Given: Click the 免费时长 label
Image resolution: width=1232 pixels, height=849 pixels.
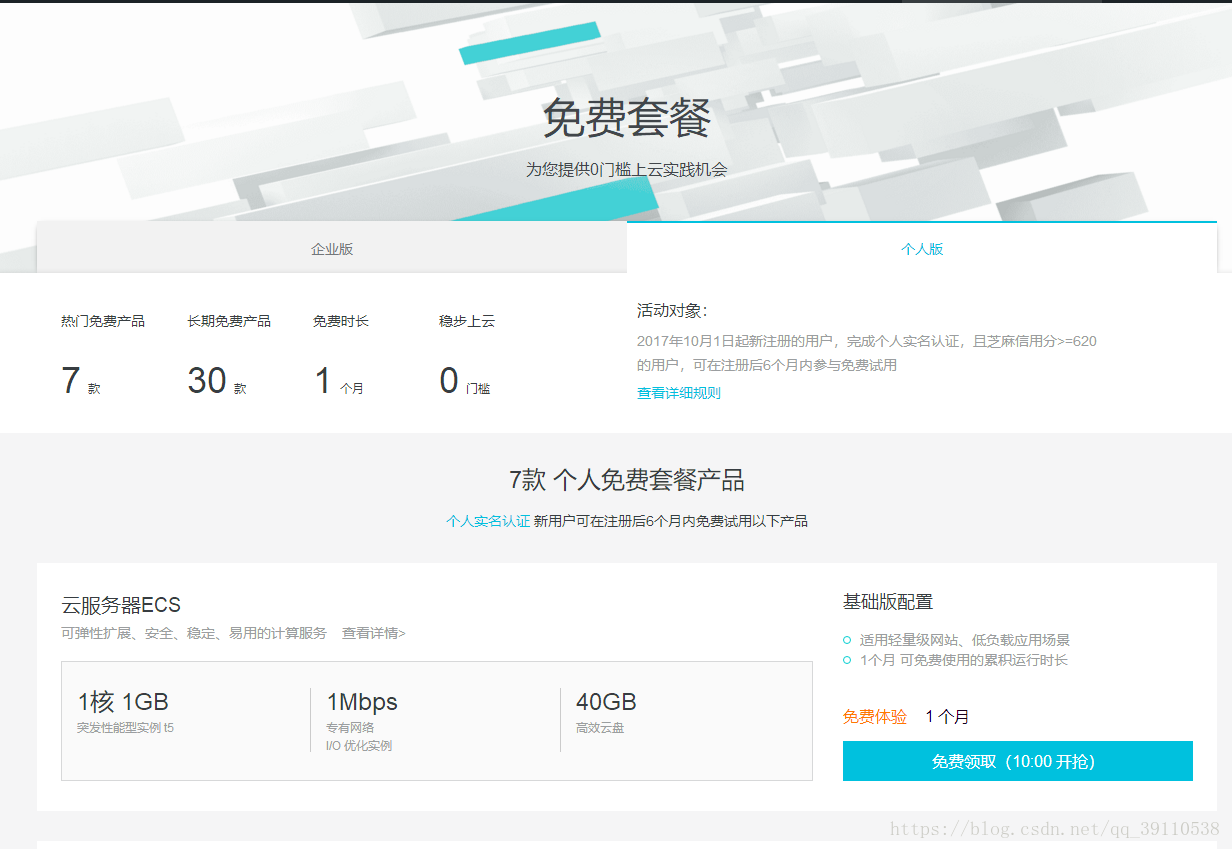Looking at the screenshot, I should pos(341,321).
